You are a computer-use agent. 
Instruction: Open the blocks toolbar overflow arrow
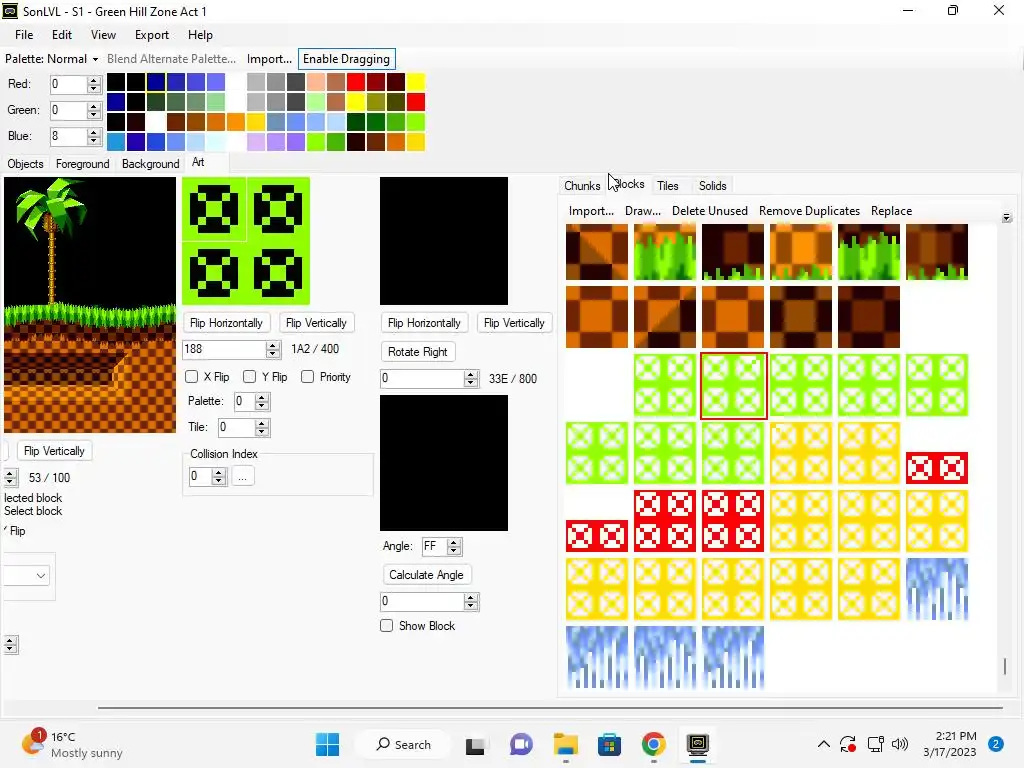pos(1006,217)
